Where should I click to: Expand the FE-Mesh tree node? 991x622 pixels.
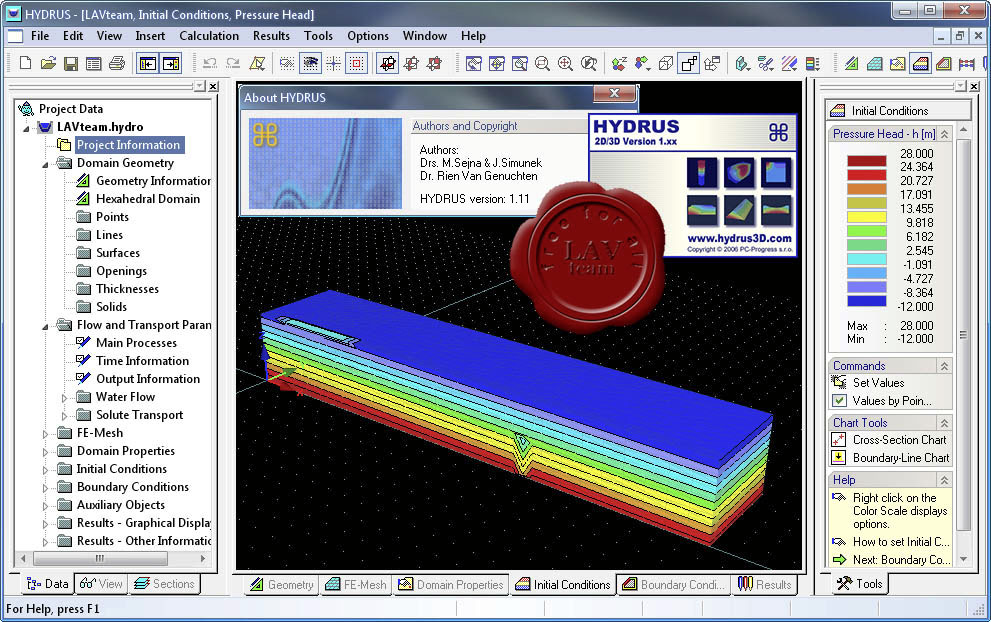[x=45, y=434]
